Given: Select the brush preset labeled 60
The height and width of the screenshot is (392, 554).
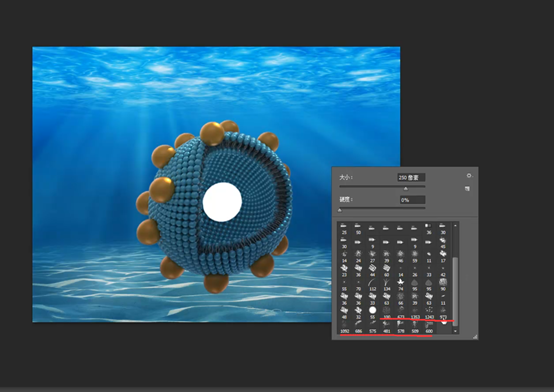Looking at the screenshot, I should pyautogui.click(x=387, y=271).
